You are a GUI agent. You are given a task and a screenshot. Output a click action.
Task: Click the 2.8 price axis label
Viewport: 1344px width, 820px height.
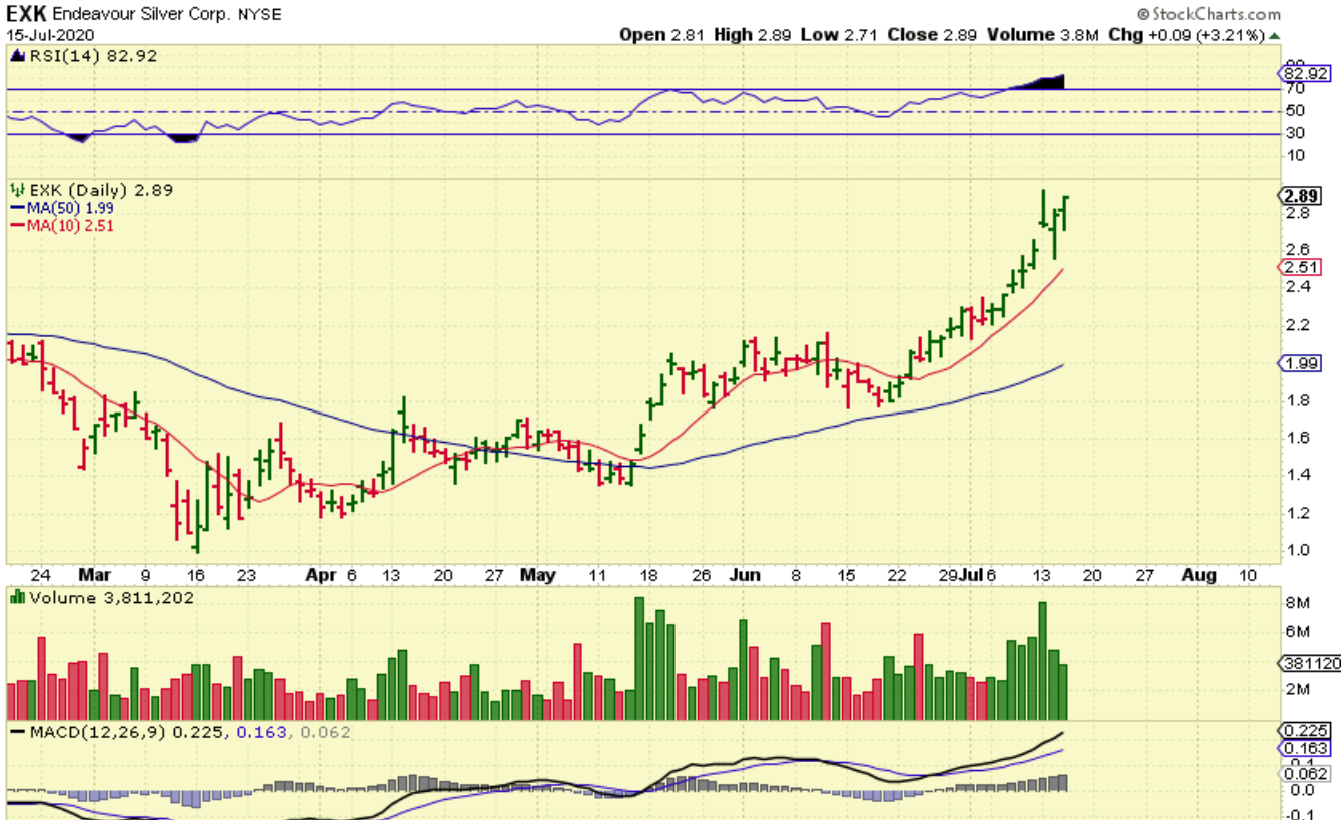(1297, 213)
